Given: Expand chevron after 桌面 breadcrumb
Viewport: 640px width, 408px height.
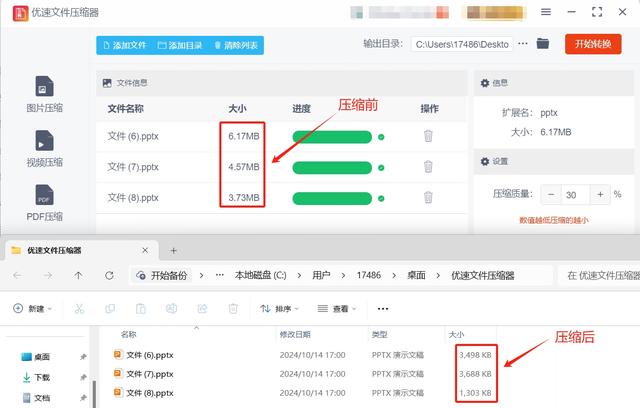Looking at the screenshot, I should (x=438, y=276).
